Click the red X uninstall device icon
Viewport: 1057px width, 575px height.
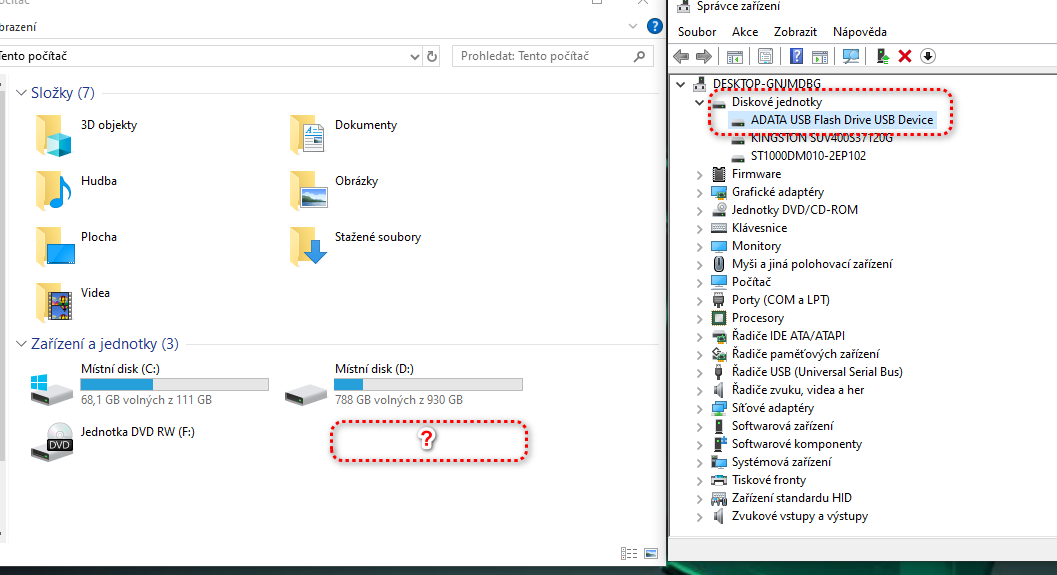point(905,56)
